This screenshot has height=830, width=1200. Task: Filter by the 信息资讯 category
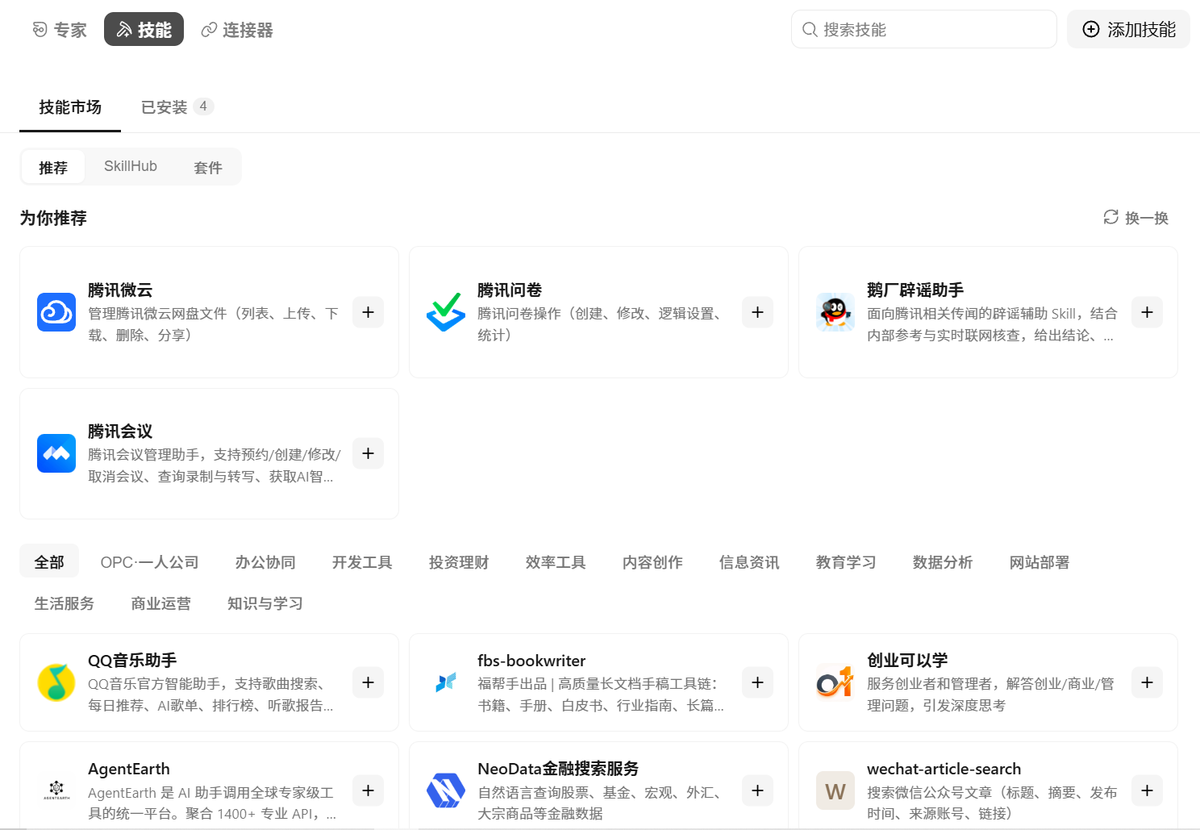(749, 562)
